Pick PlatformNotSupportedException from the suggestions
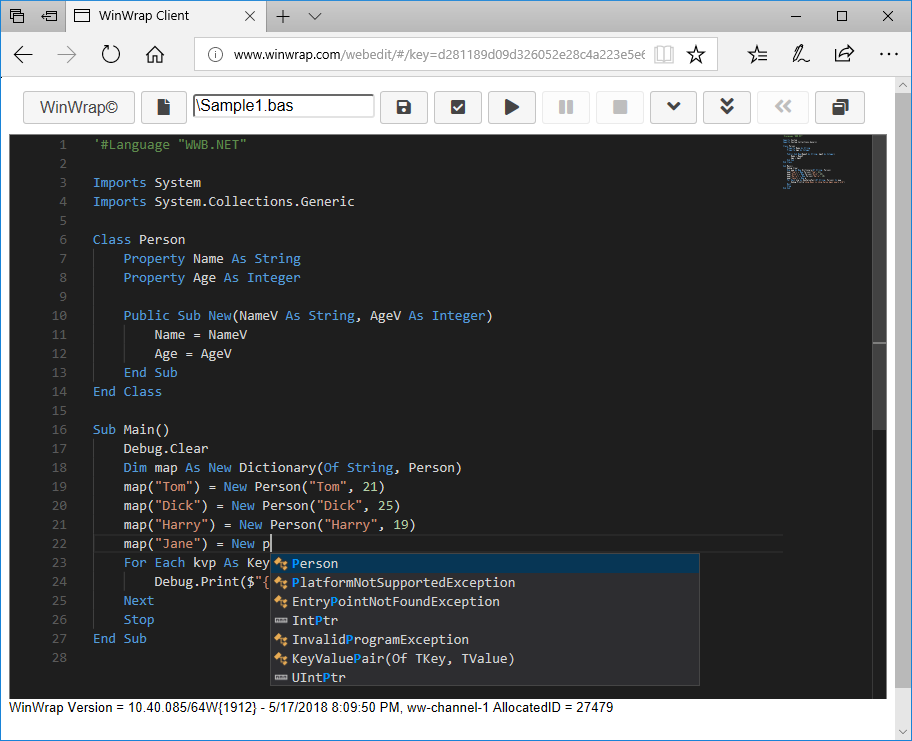 [x=403, y=583]
